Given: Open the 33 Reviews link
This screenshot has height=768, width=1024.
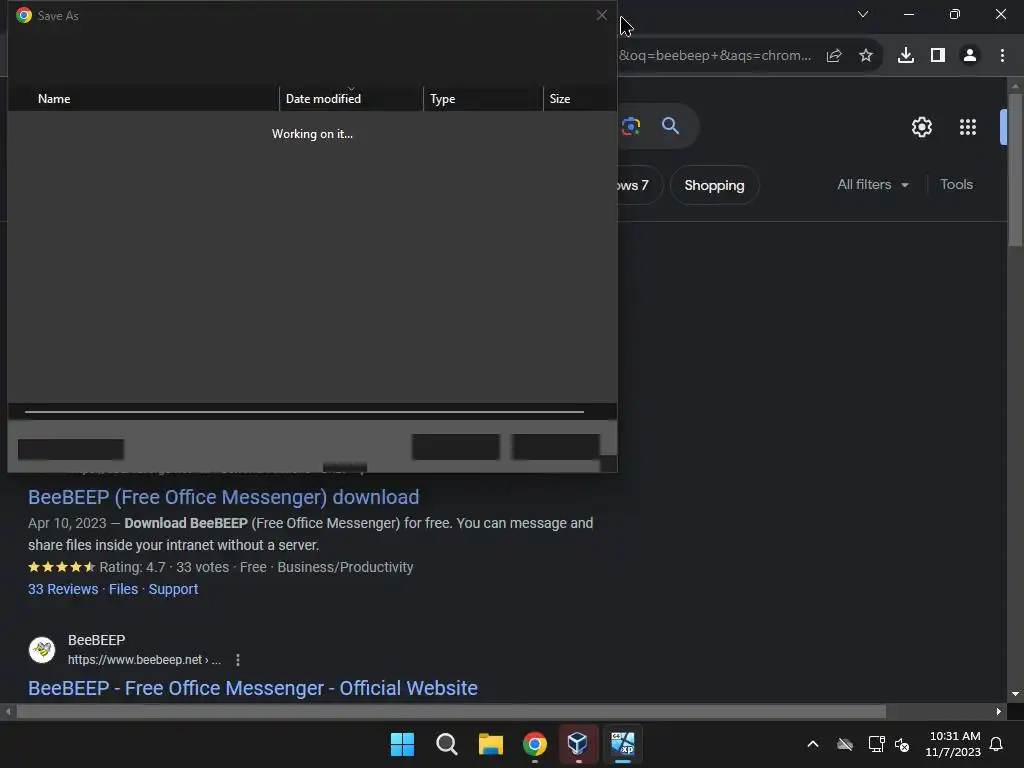Looking at the screenshot, I should tap(63, 589).
